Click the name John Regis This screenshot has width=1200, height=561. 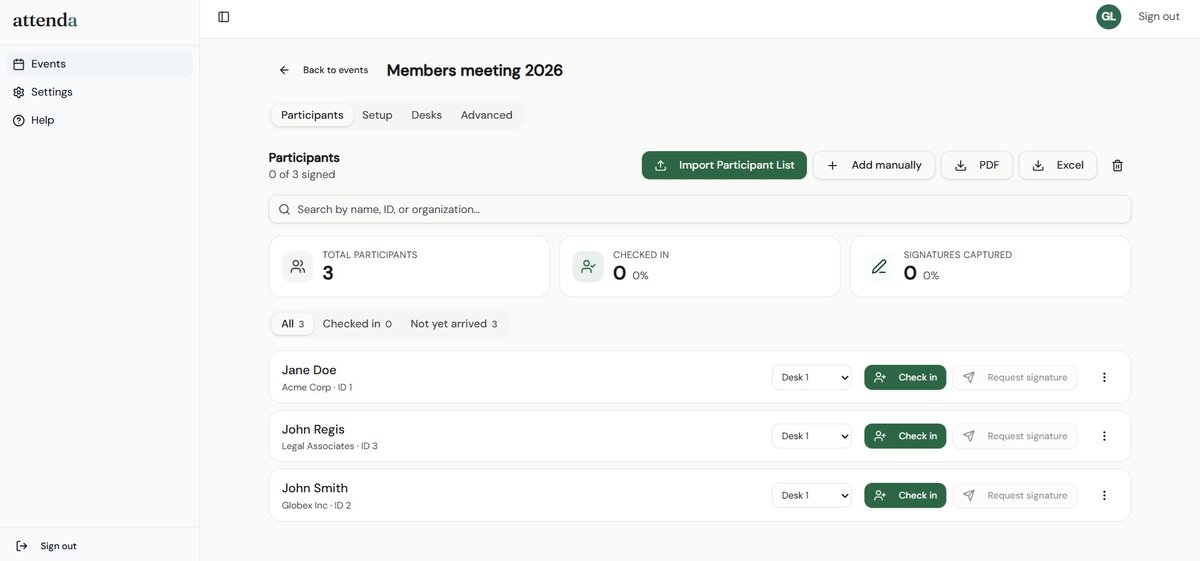[x=313, y=429]
